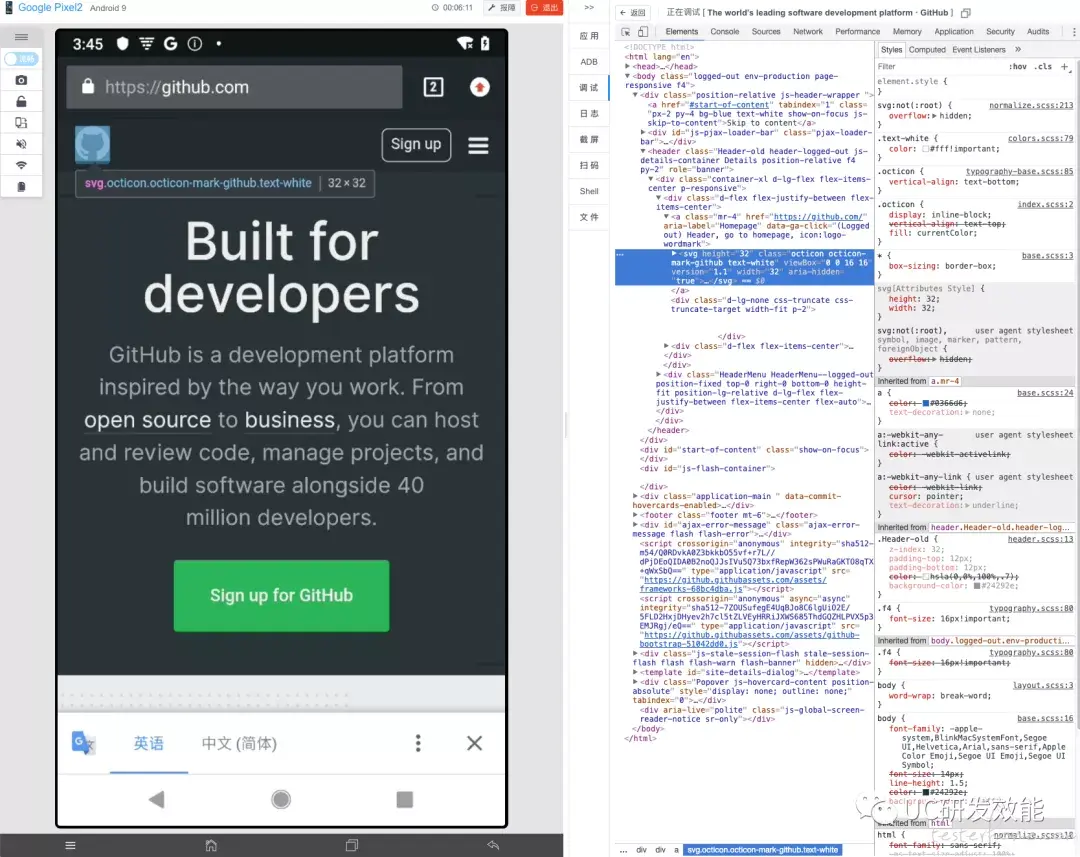Viewport: 1080px width, 857px height.
Task: Expand the head element node
Action: click(627, 67)
